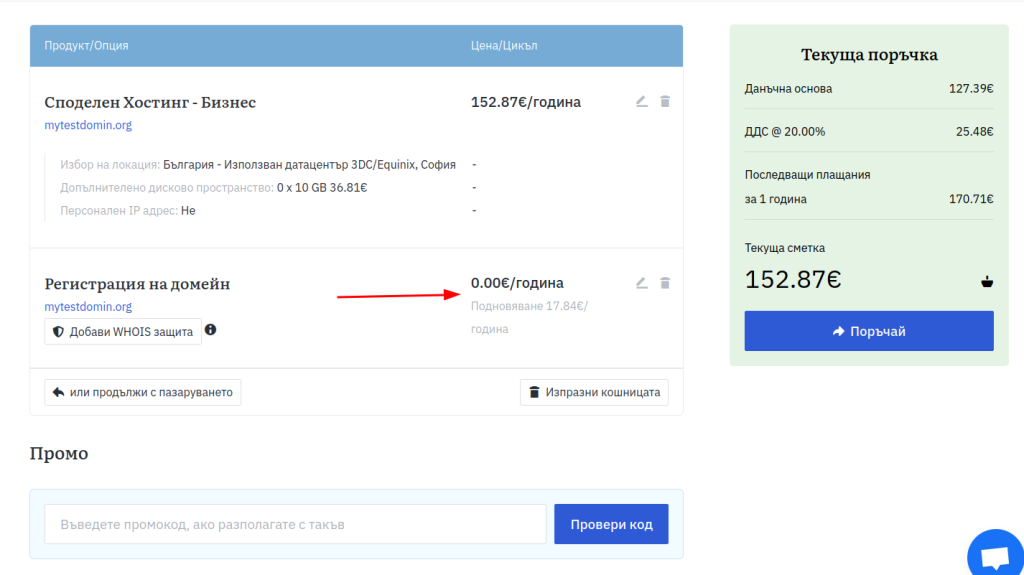This screenshot has height=575, width=1024.
Task: Click the info icon beside WHOIS защита
Action: (211, 330)
